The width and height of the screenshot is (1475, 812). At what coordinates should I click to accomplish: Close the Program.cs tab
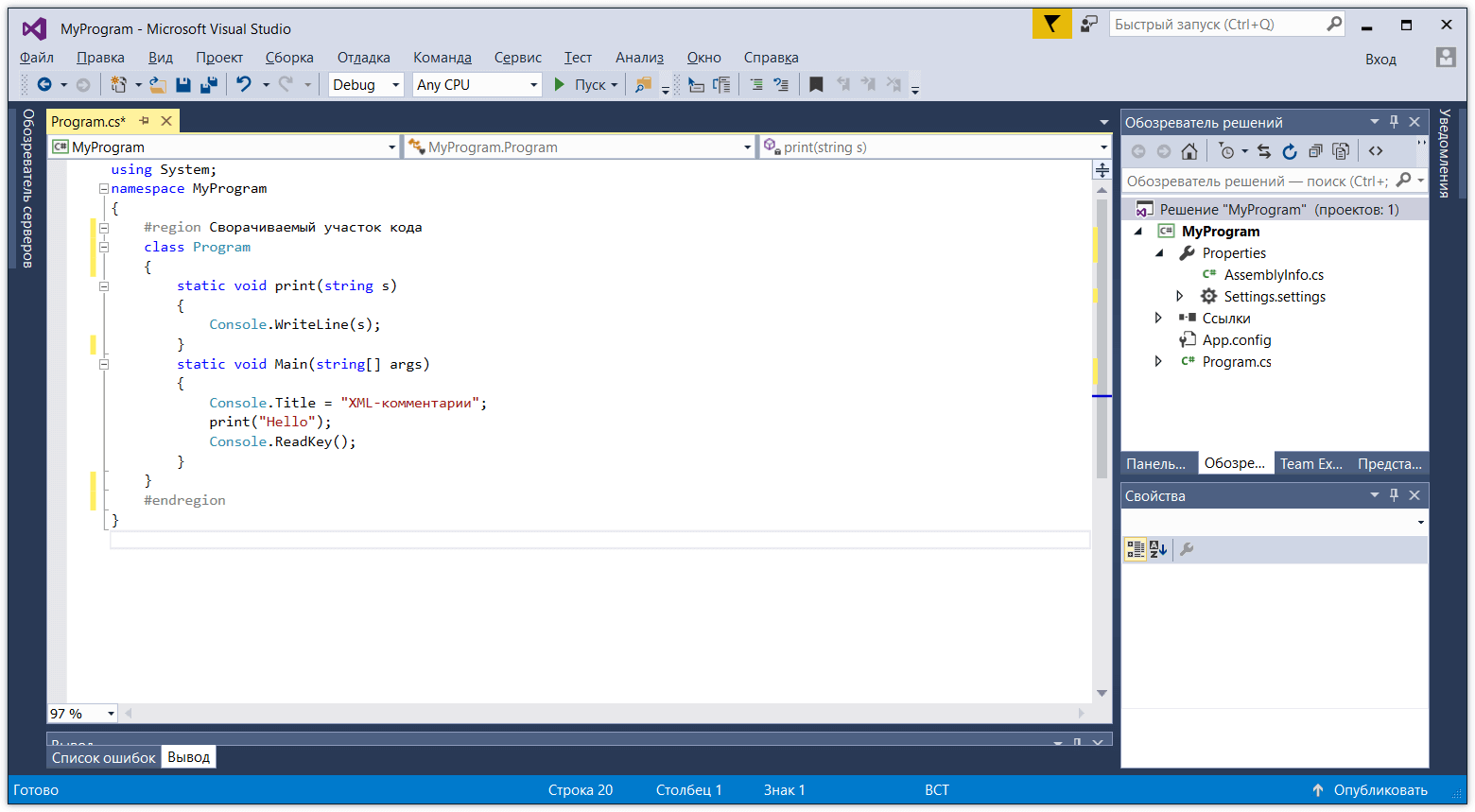coord(166,121)
